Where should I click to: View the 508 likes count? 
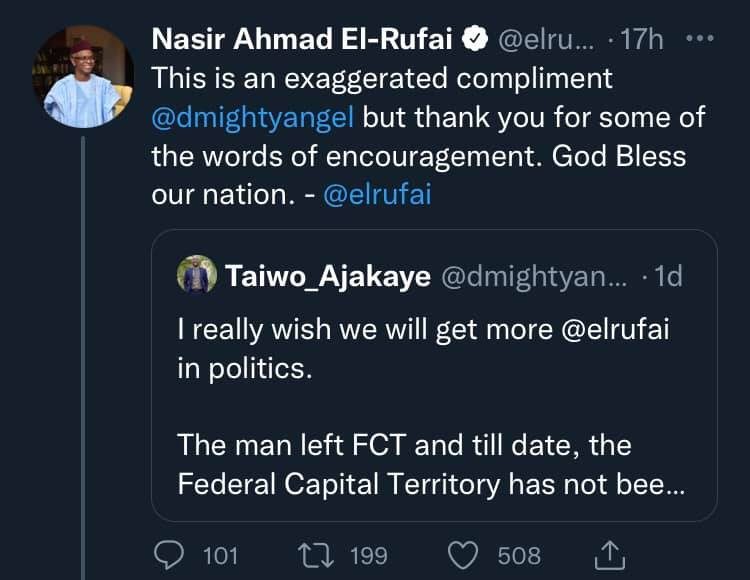tap(519, 554)
